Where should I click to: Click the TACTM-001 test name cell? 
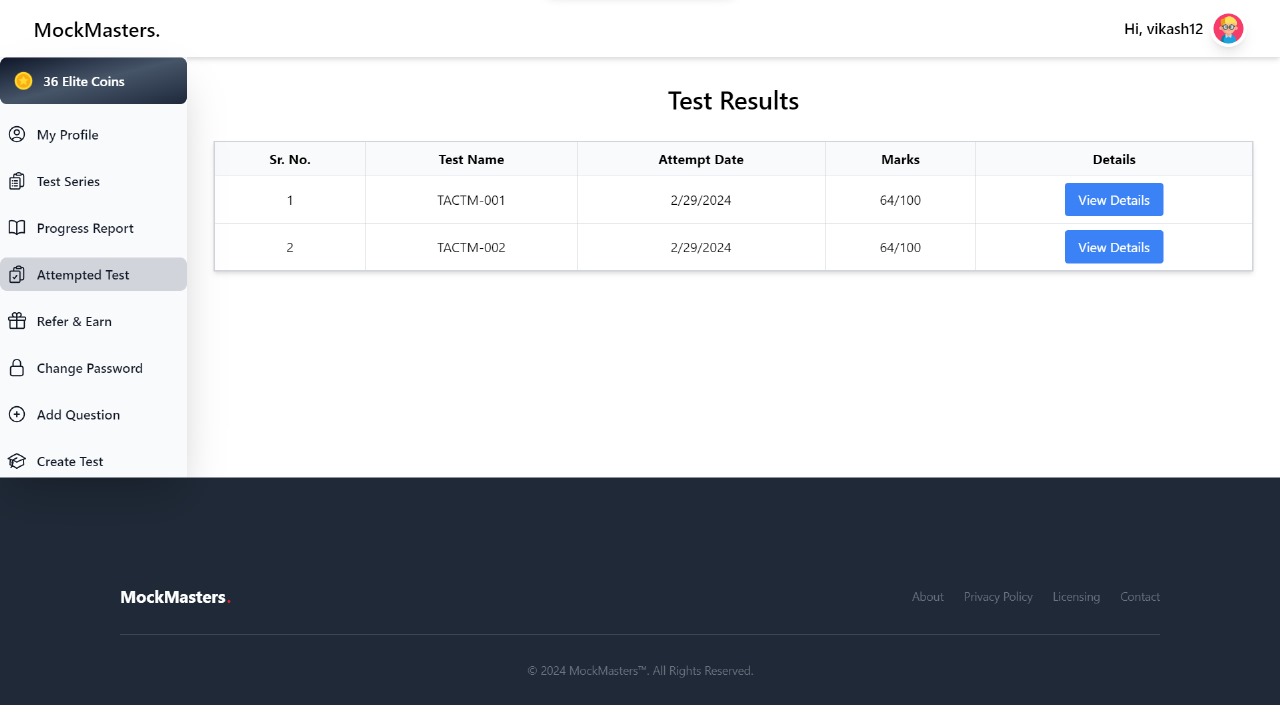(471, 200)
